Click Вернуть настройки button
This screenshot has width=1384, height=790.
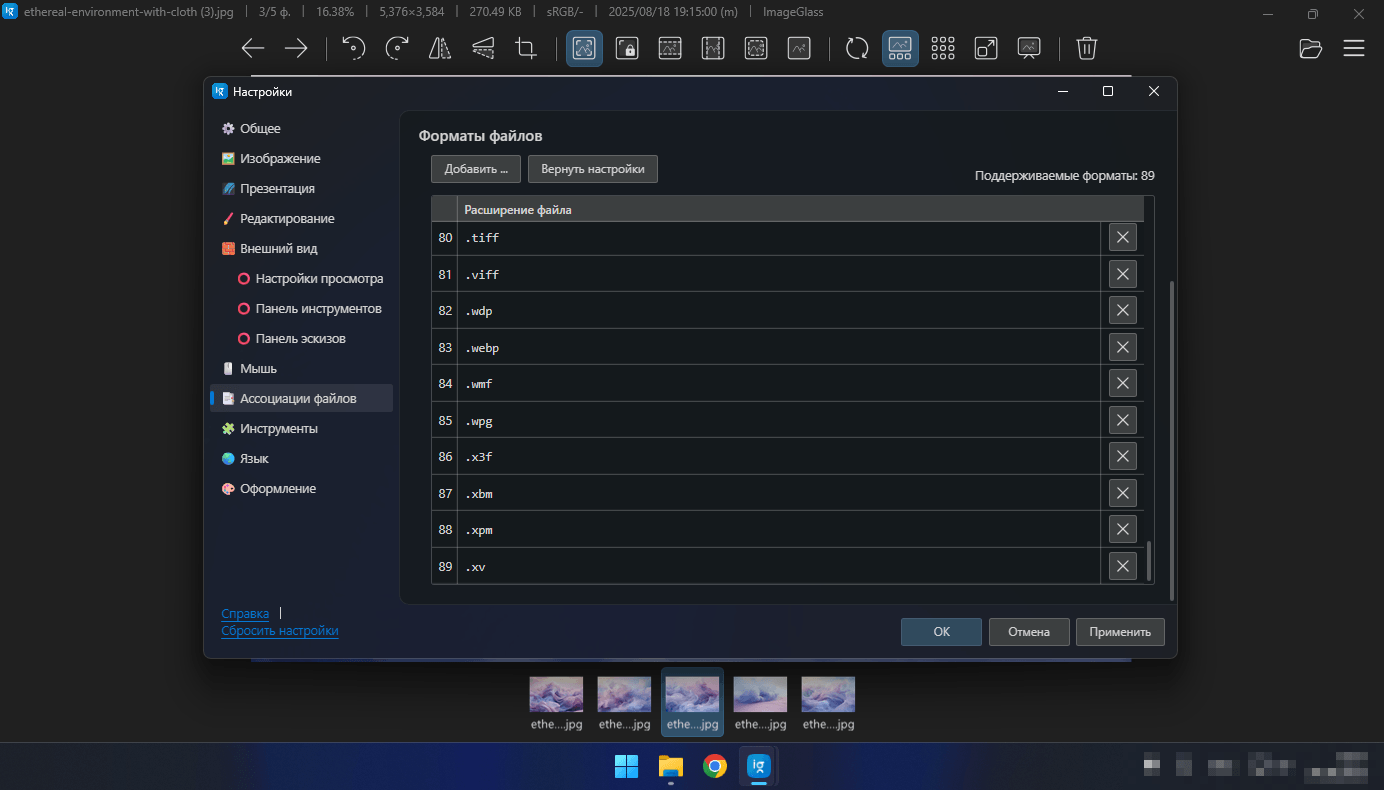coord(593,169)
